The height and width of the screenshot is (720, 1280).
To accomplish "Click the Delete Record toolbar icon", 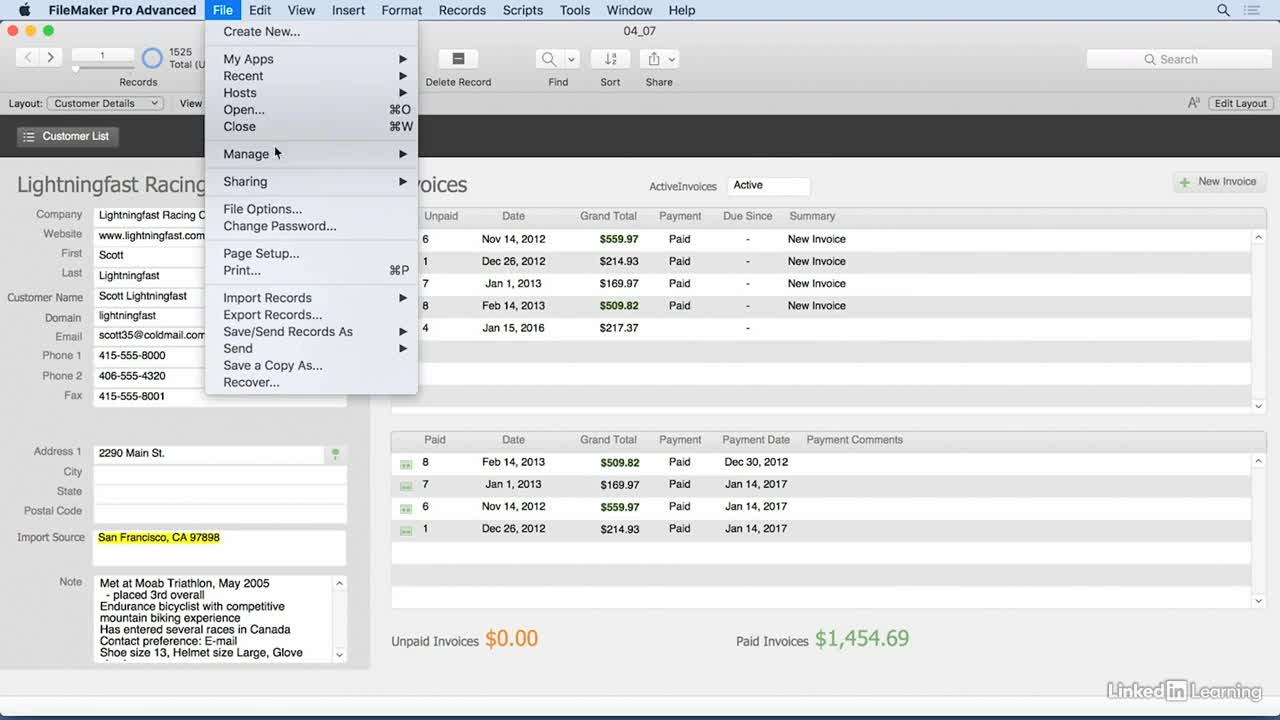I will 459,59.
